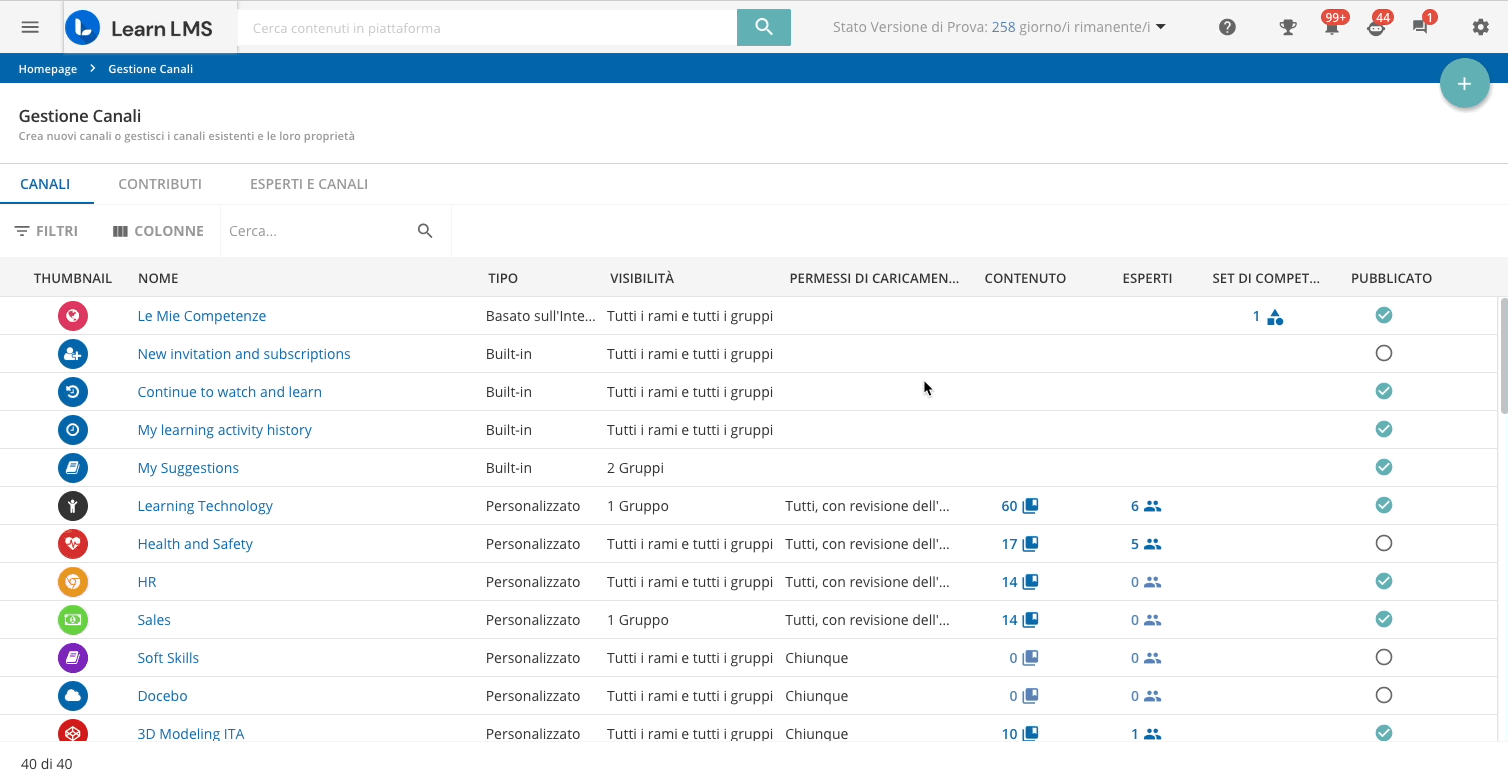Sort table by Visibilità column header
This screenshot has width=1508, height=782.
pos(642,278)
